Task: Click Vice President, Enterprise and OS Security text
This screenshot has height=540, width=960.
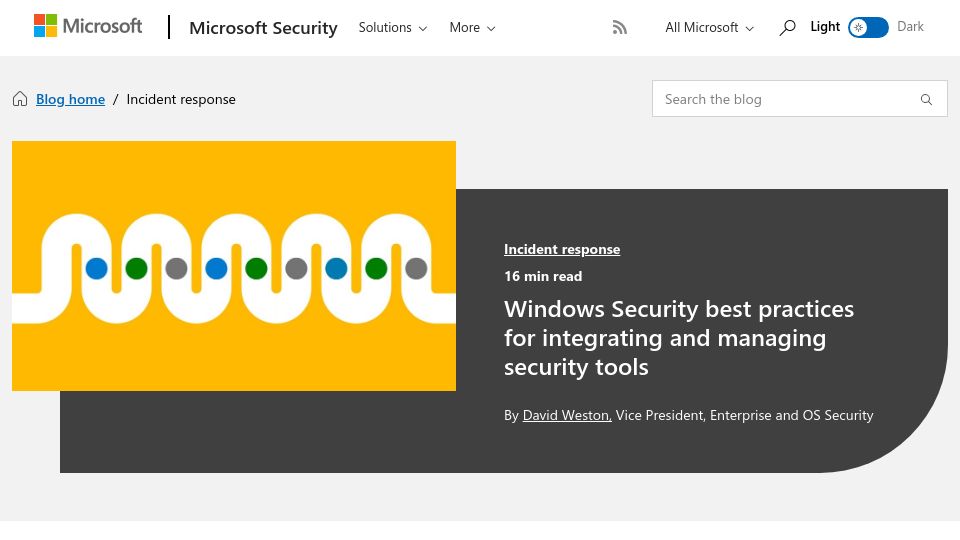Action: pos(744,415)
